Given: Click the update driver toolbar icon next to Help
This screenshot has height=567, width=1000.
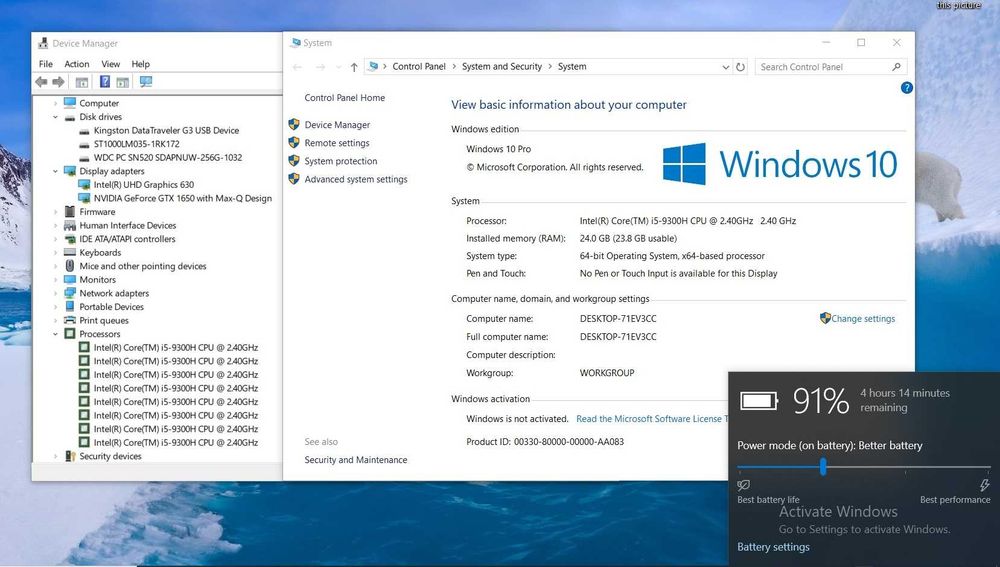Looking at the screenshot, I should click(x=122, y=82).
